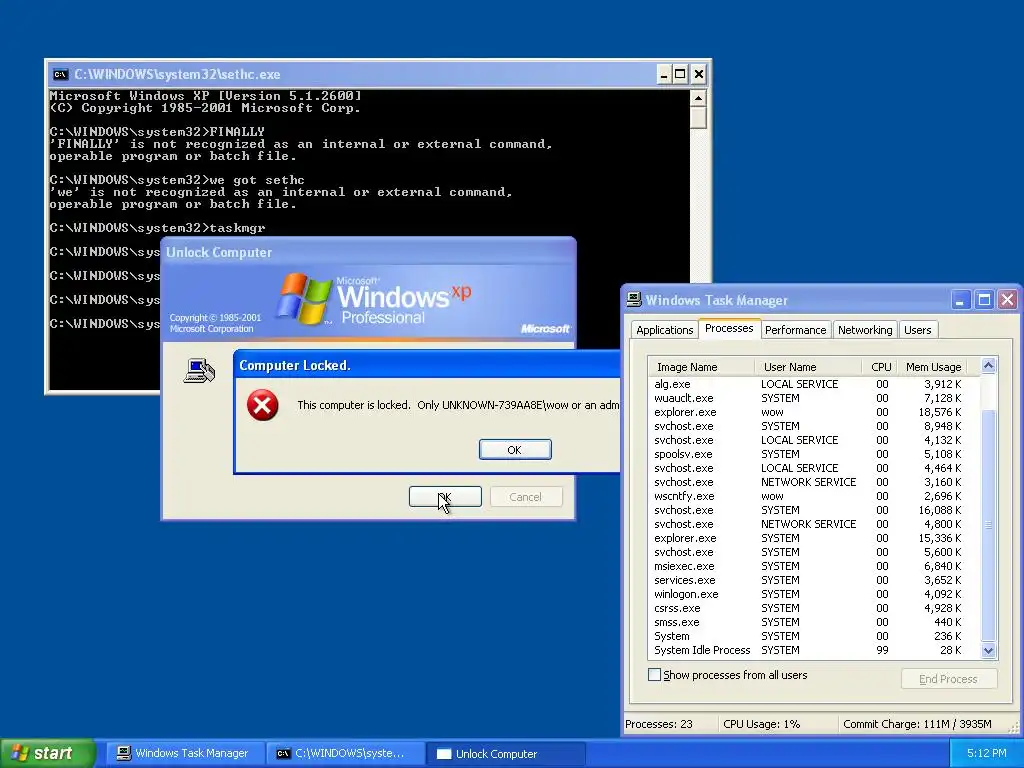Open the Networking tab
1024x768 pixels.
[865, 330]
